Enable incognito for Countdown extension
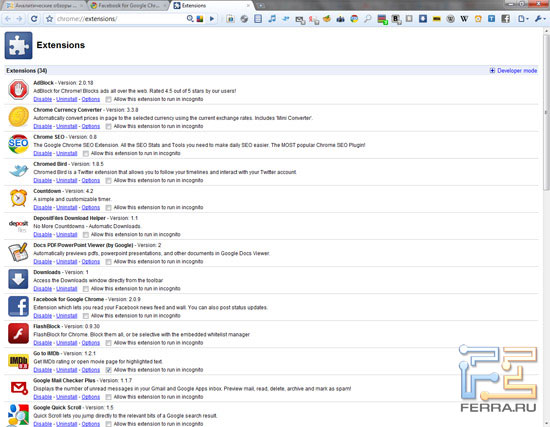Viewport: 550px width, 427px height. coord(108,207)
